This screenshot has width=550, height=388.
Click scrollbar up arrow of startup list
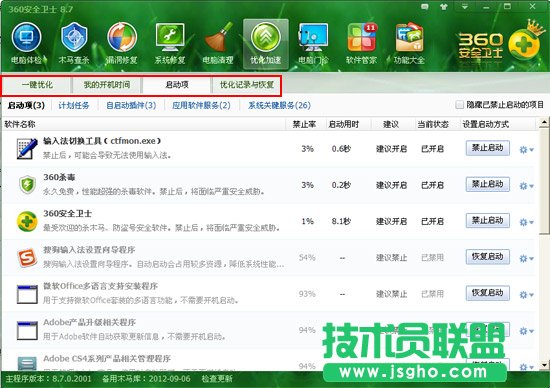544,122
